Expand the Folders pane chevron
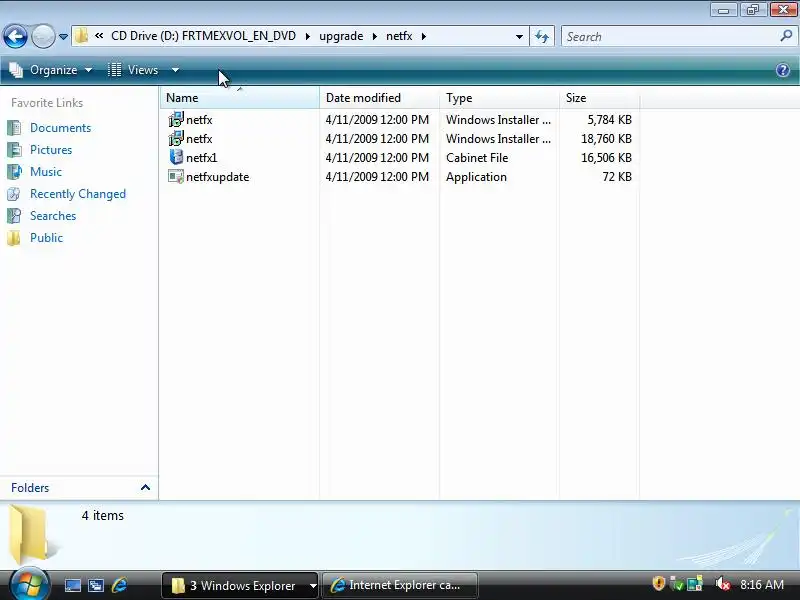This screenshot has width=800, height=600. coord(145,487)
